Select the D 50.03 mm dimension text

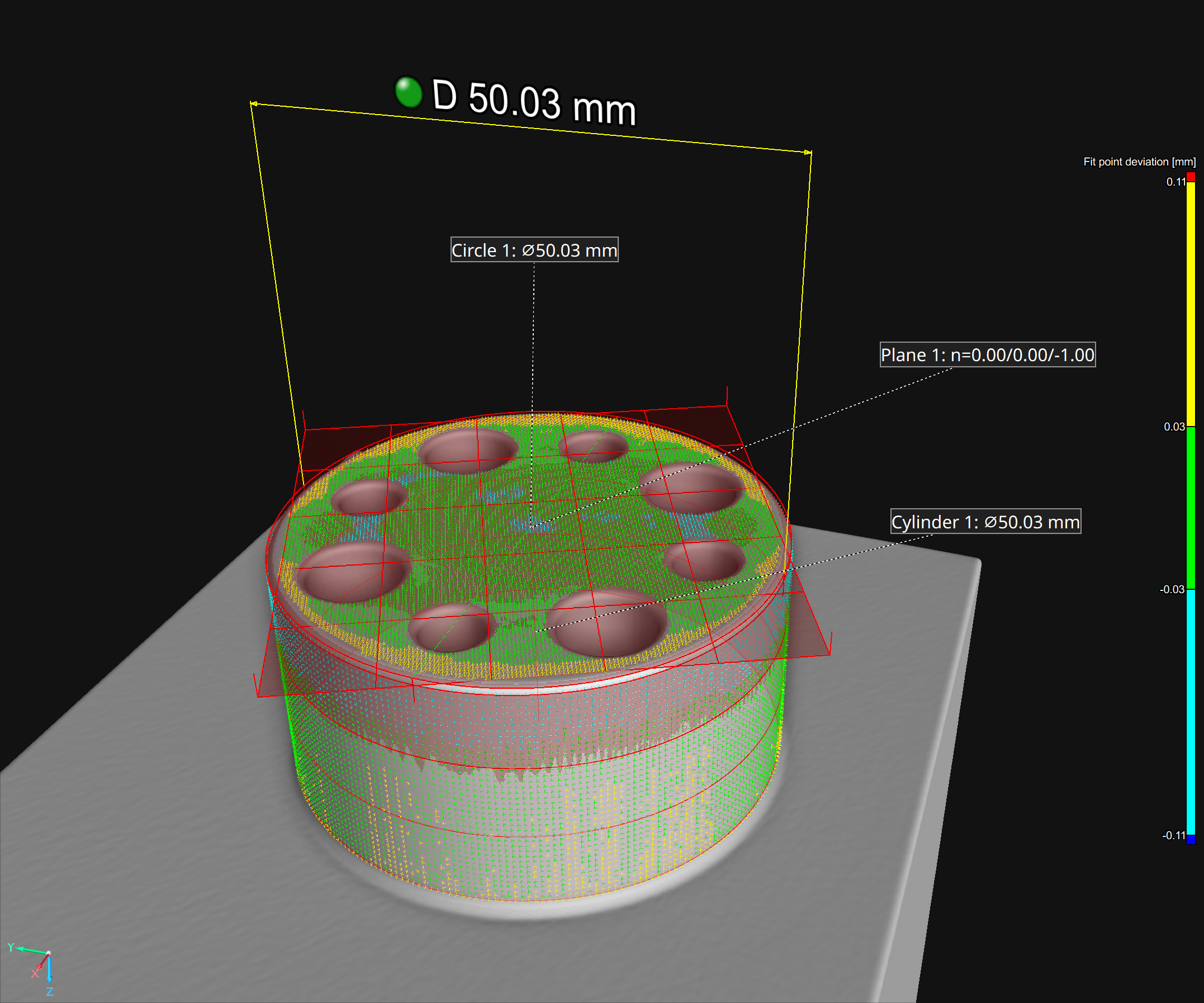pos(534,102)
